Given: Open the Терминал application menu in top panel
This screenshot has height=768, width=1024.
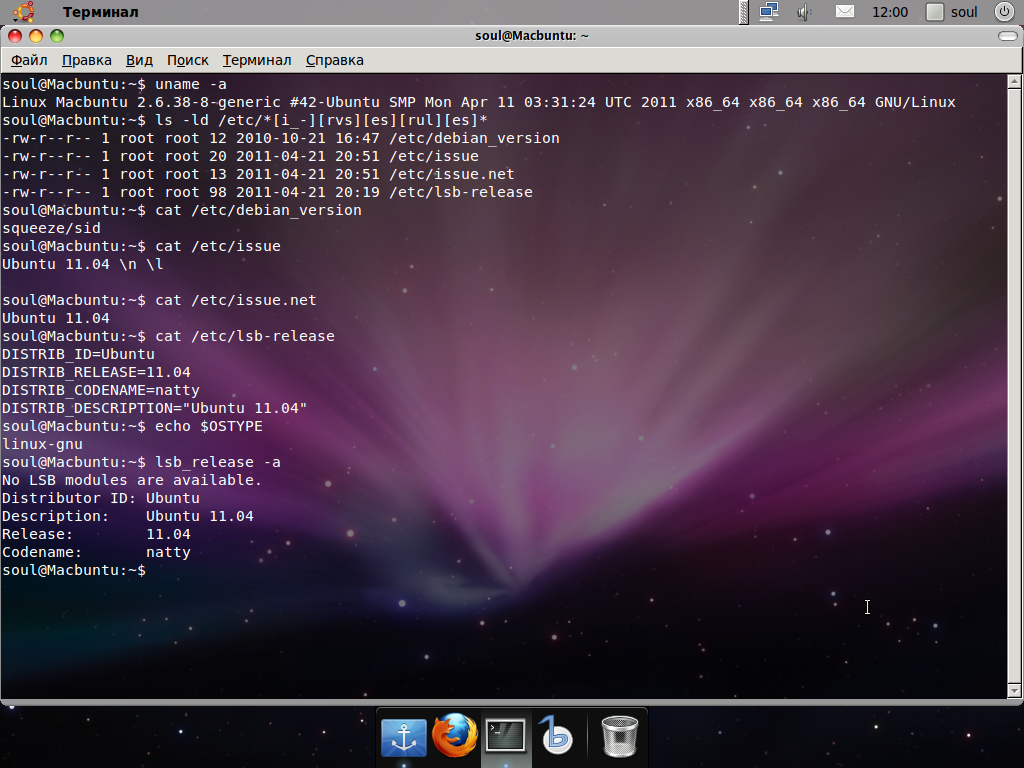Looking at the screenshot, I should click(101, 12).
